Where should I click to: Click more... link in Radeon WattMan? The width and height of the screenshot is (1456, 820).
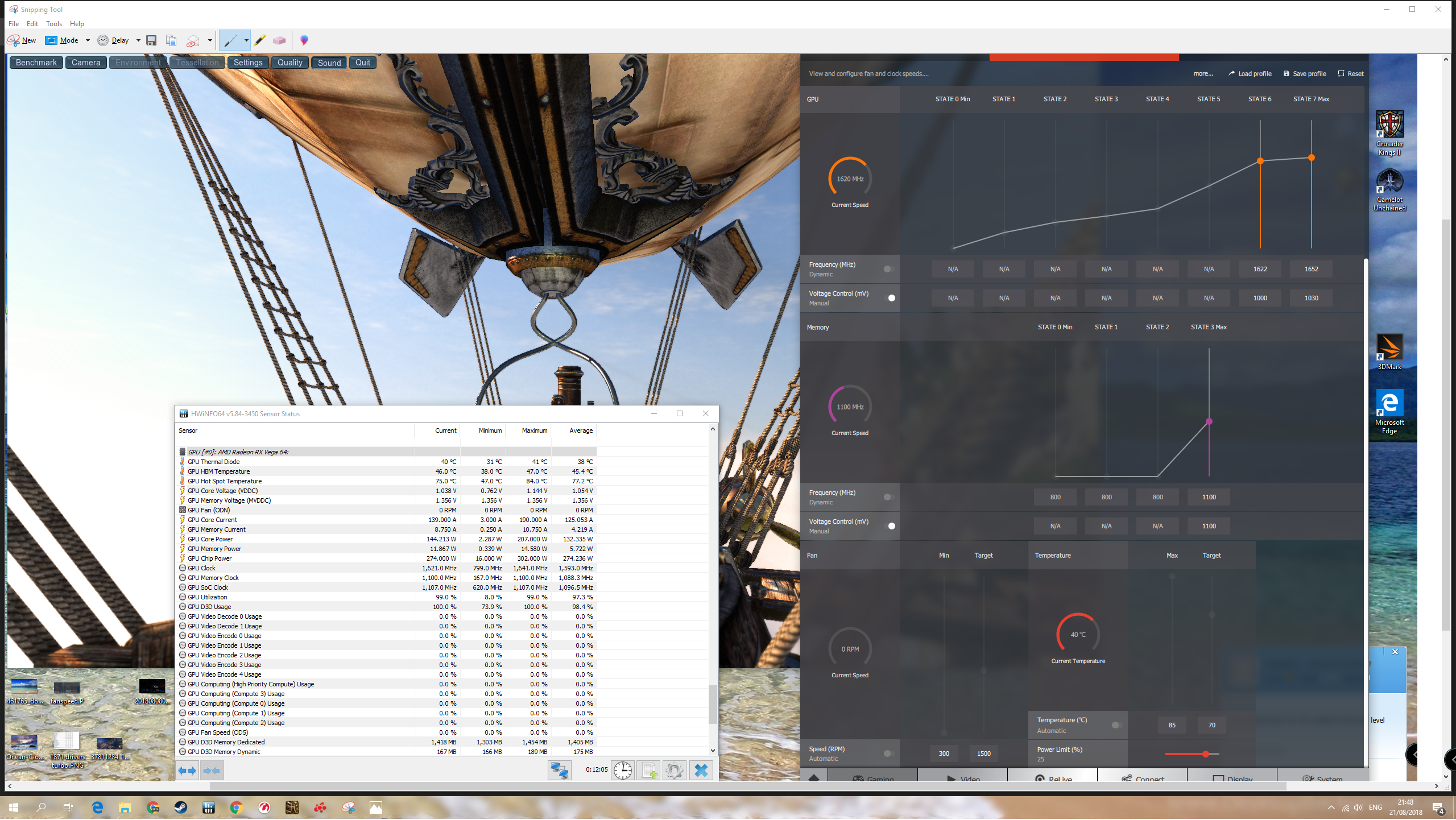(x=1203, y=74)
